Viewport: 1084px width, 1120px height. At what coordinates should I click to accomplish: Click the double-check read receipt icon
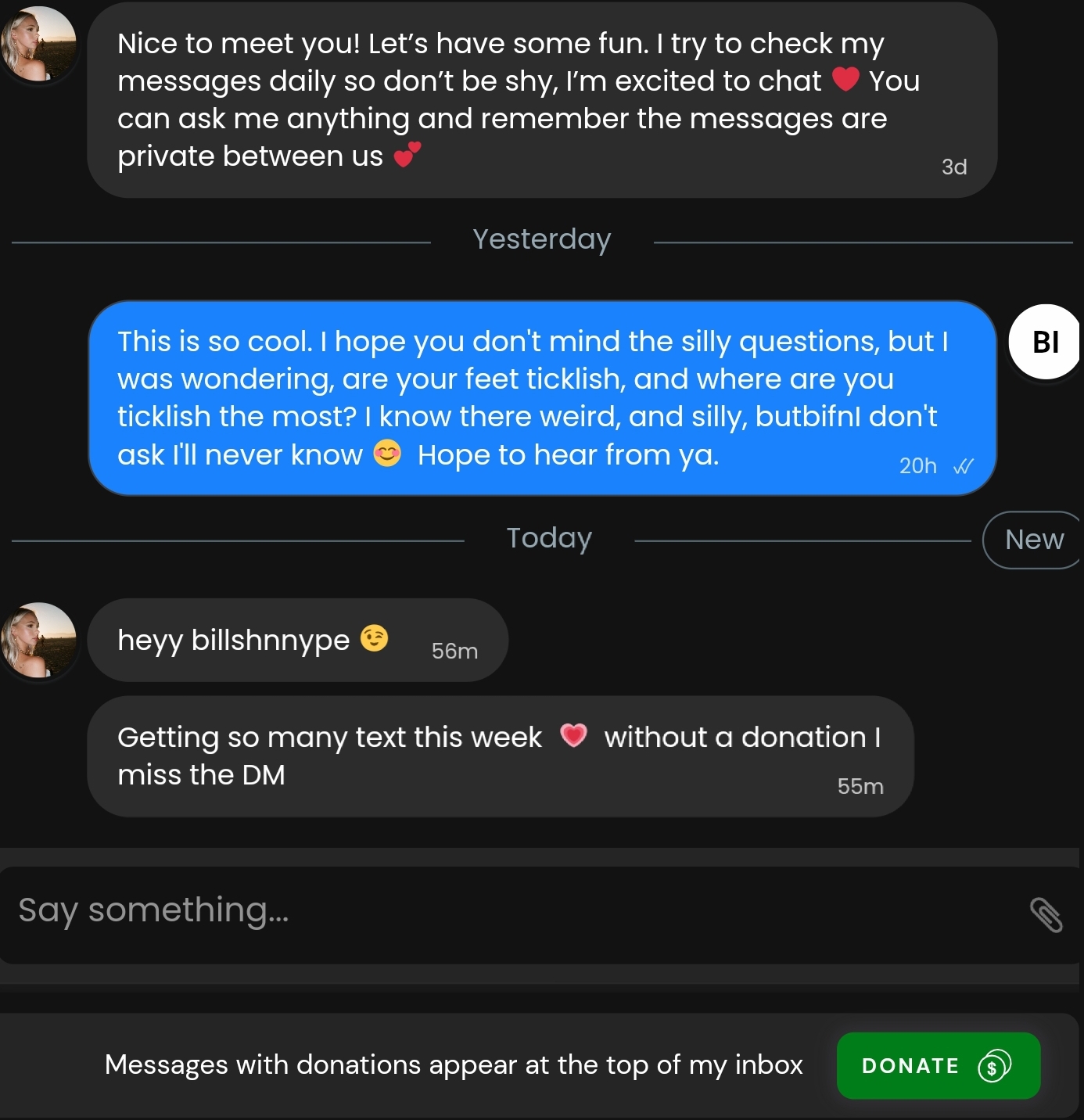(964, 466)
